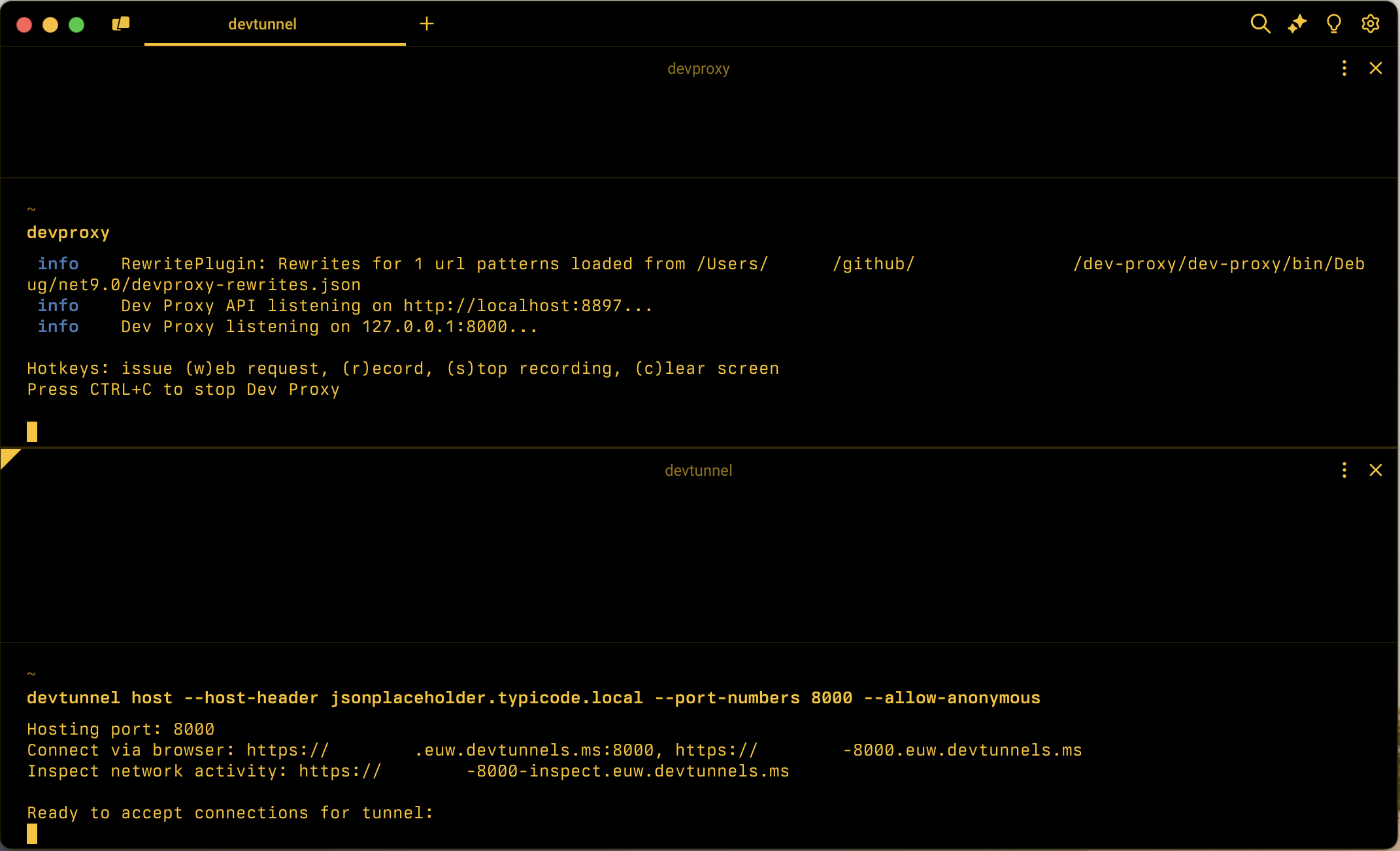Open Warp settings with the gear icon
Image resolution: width=1400 pixels, height=851 pixels.
(1370, 24)
